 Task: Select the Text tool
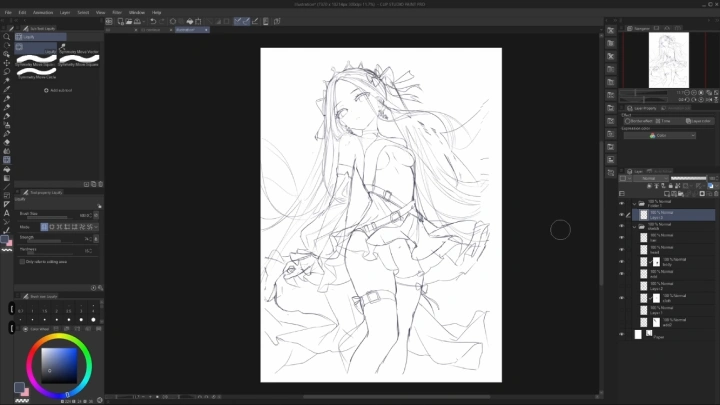click(7, 212)
